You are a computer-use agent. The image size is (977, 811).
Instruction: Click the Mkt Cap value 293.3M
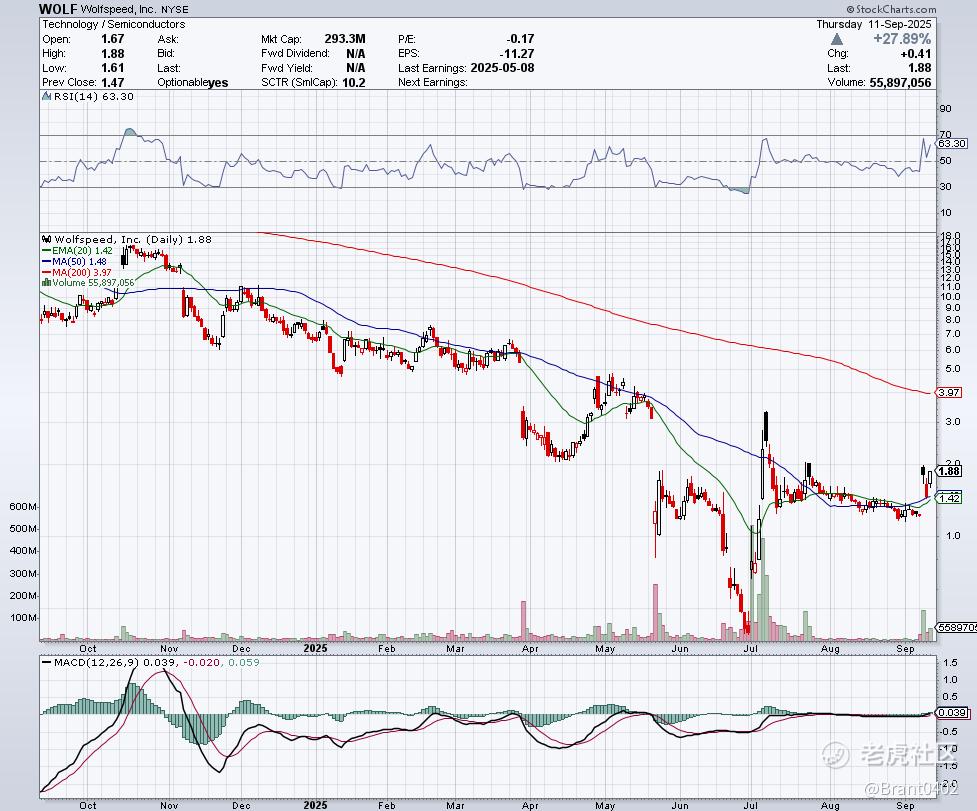pyautogui.click(x=345, y=39)
